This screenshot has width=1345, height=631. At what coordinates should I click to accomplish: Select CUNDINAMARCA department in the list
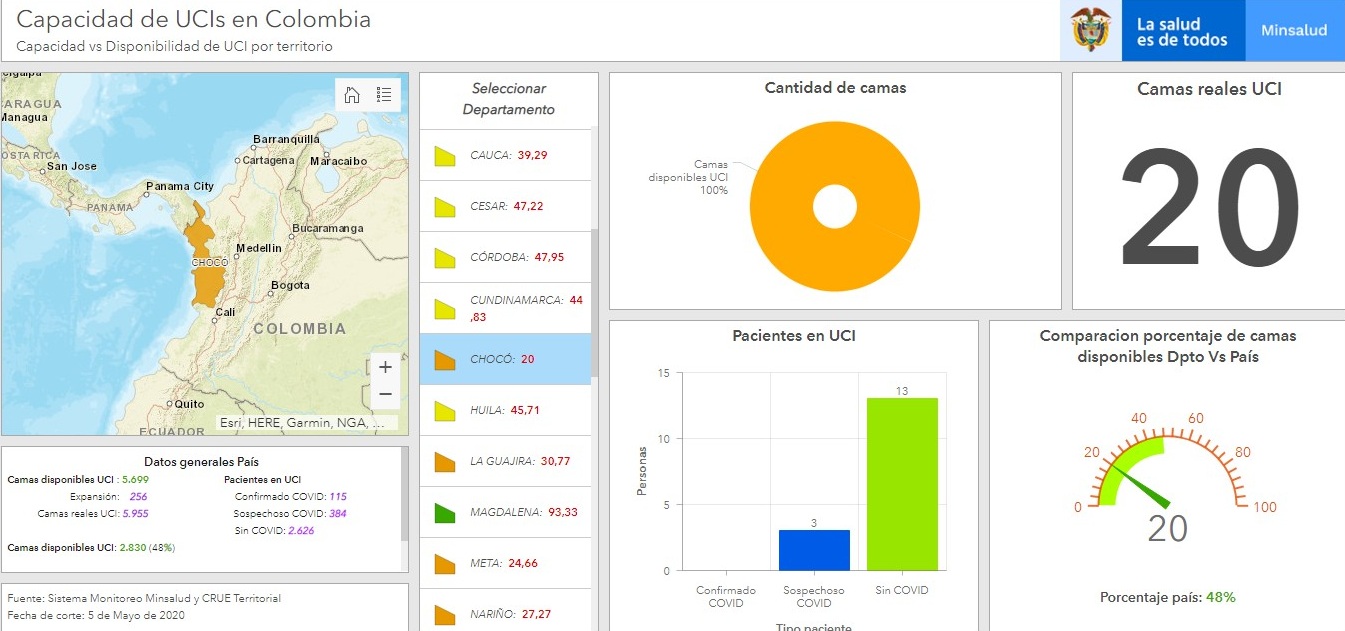(x=505, y=308)
